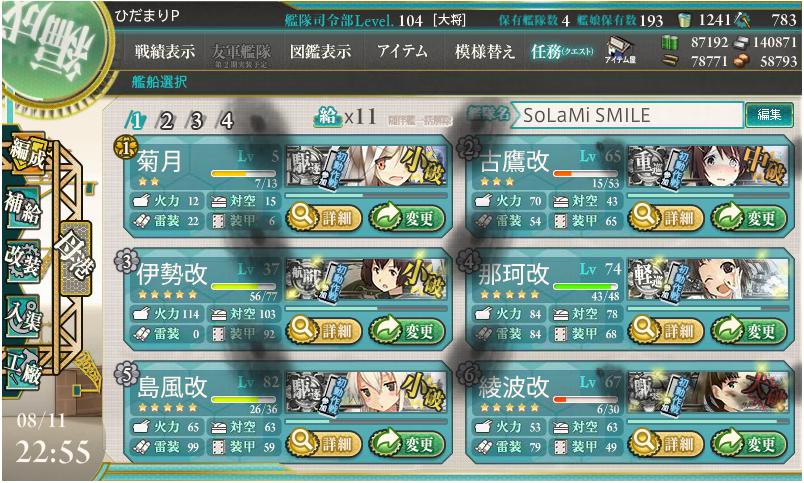
Task: Open the 改装 remodel sidebar icon
Action: 23,261
